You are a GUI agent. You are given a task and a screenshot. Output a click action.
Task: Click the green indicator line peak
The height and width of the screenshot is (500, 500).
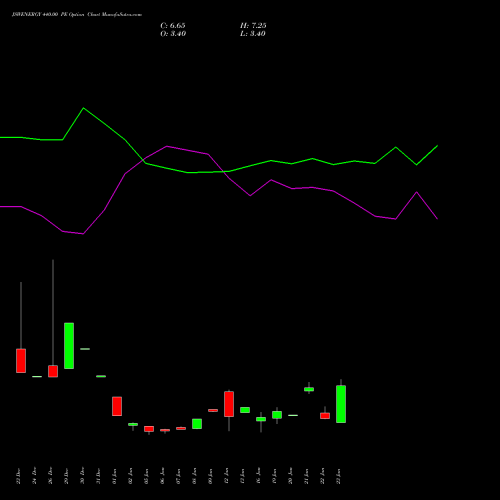point(83,108)
